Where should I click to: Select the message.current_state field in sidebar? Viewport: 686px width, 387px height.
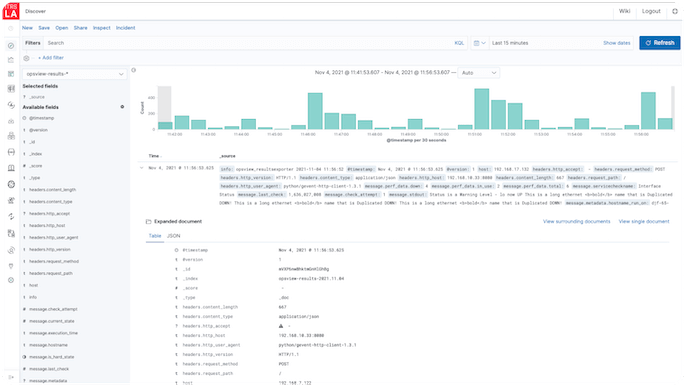tap(52, 321)
